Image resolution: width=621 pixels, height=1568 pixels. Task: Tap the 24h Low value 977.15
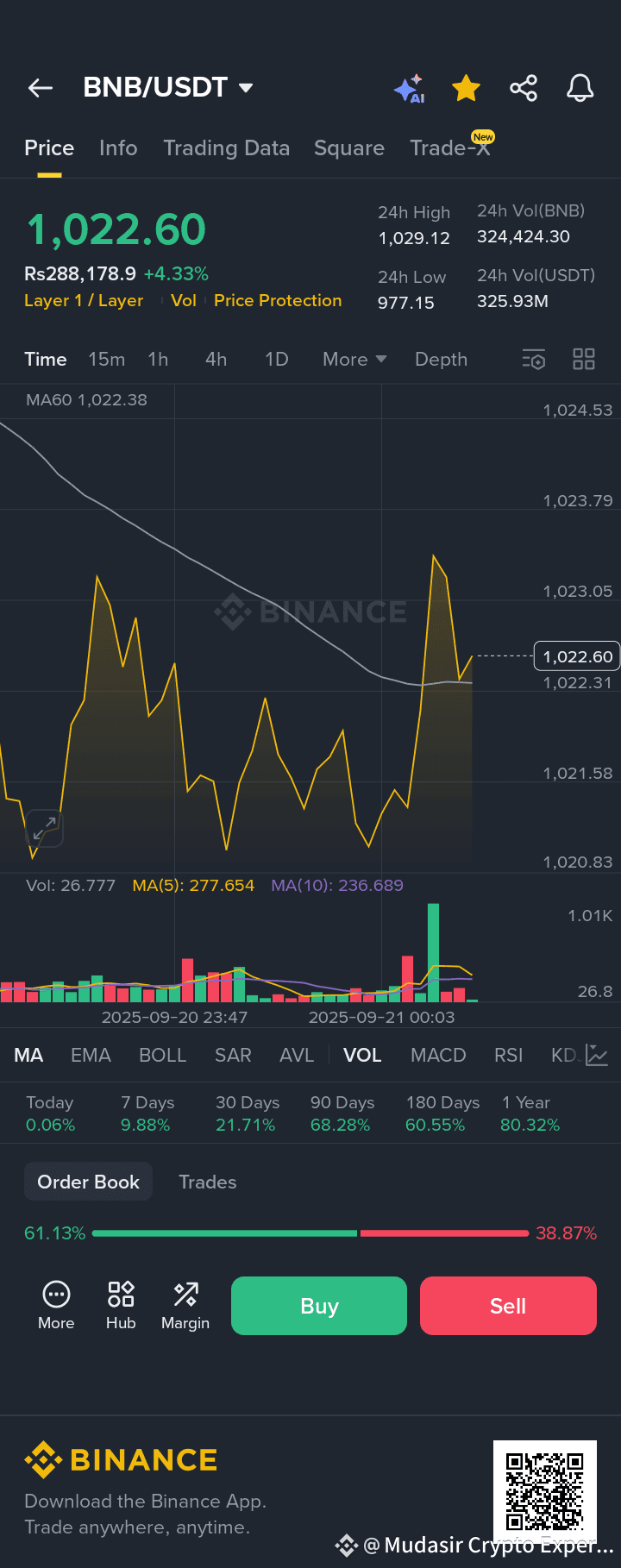pos(406,303)
